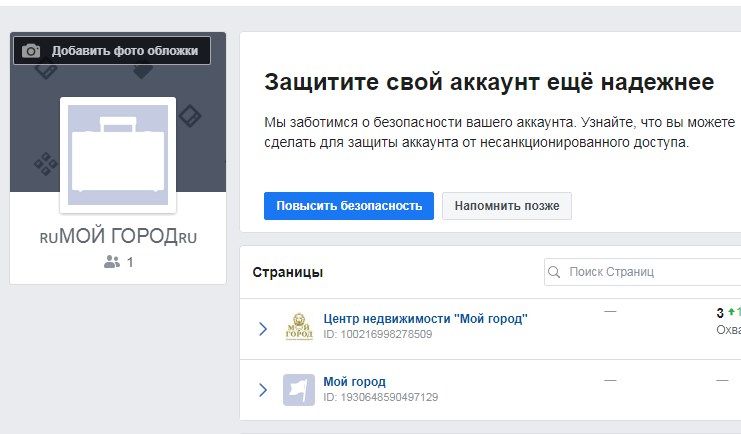This screenshot has width=741, height=434.
Task: Click heading Защитите свой аккаунт ещё надежнее
Action: pos(489,82)
